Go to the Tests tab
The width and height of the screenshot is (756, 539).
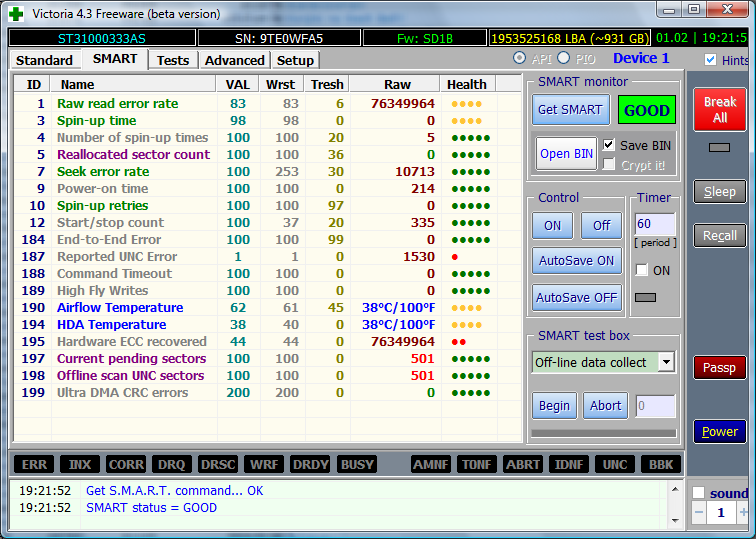pos(173,60)
